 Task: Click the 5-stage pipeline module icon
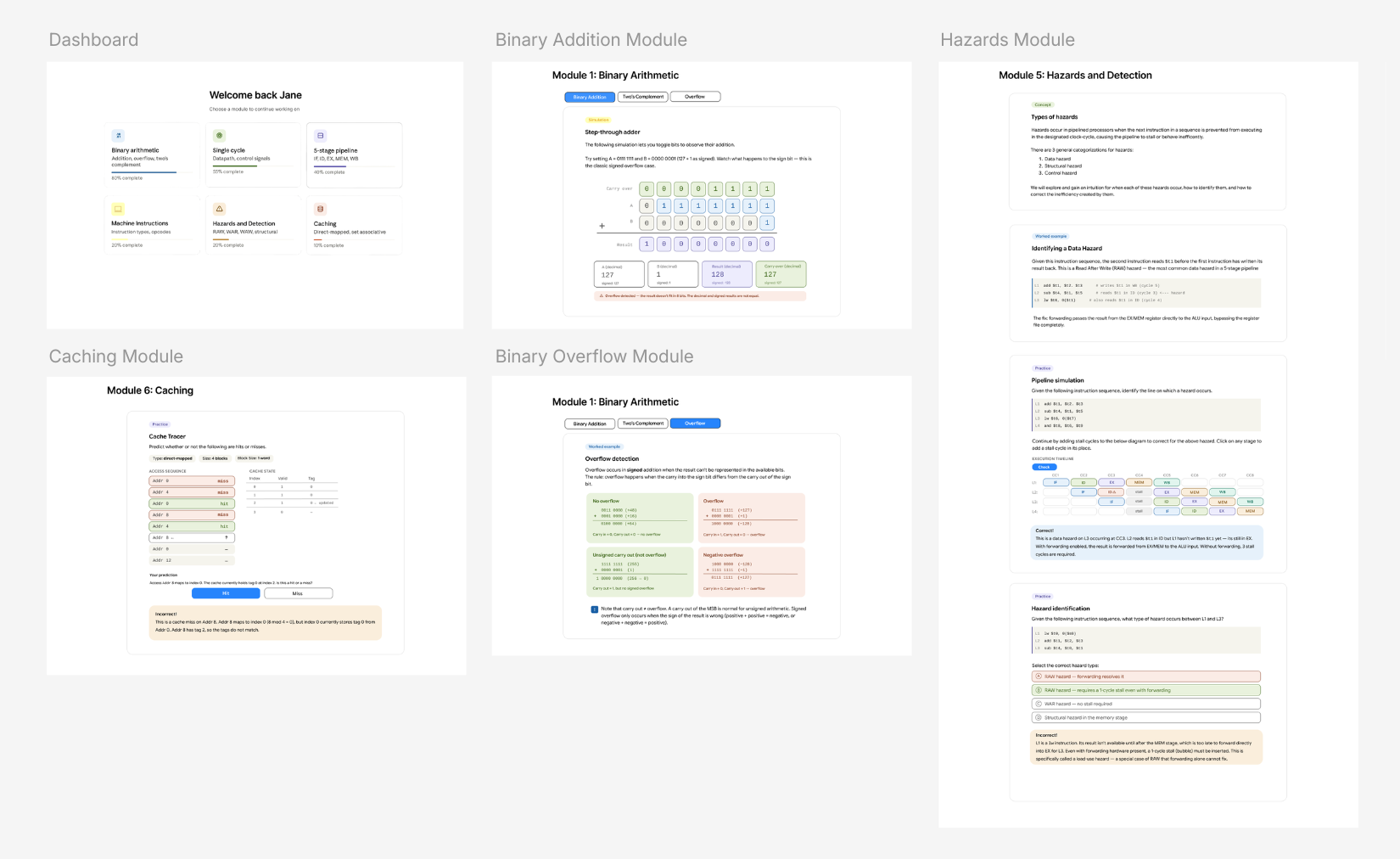pos(320,136)
